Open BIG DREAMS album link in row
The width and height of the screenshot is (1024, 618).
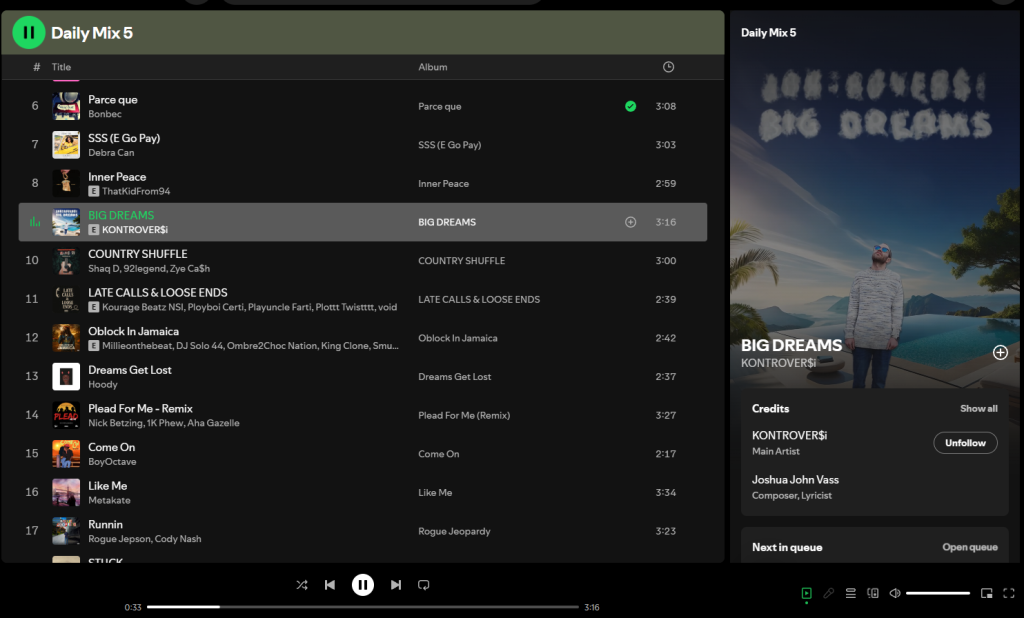(447, 222)
